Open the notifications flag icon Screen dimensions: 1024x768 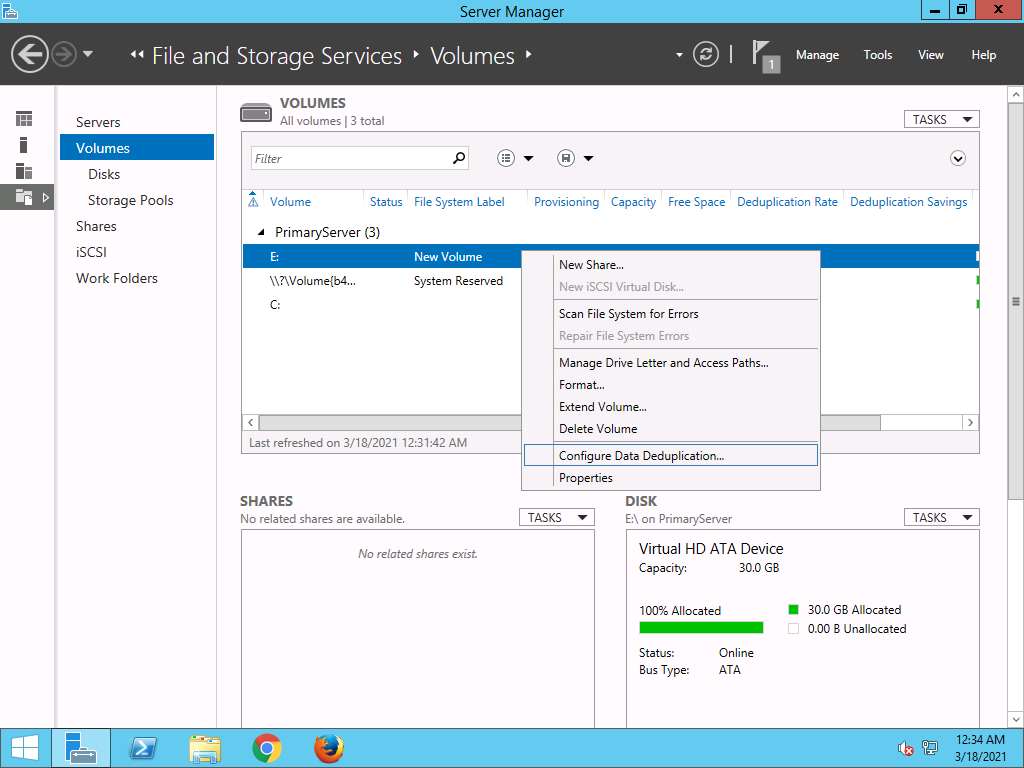pyautogui.click(x=765, y=56)
